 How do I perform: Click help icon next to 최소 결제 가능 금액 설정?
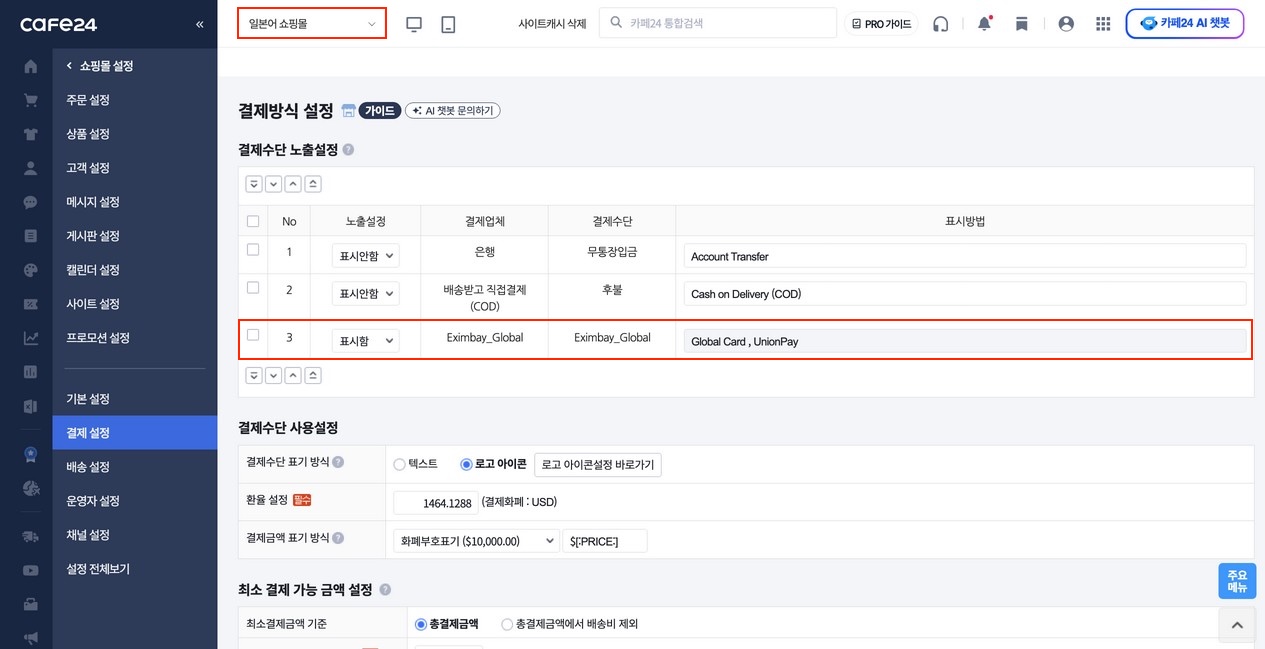coord(385,590)
